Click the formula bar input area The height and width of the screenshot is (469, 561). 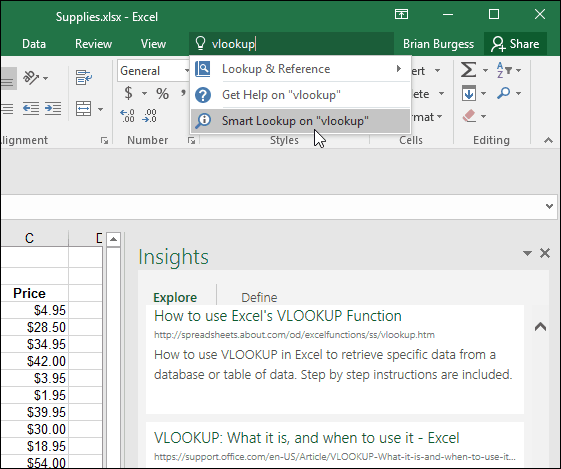click(x=272, y=207)
